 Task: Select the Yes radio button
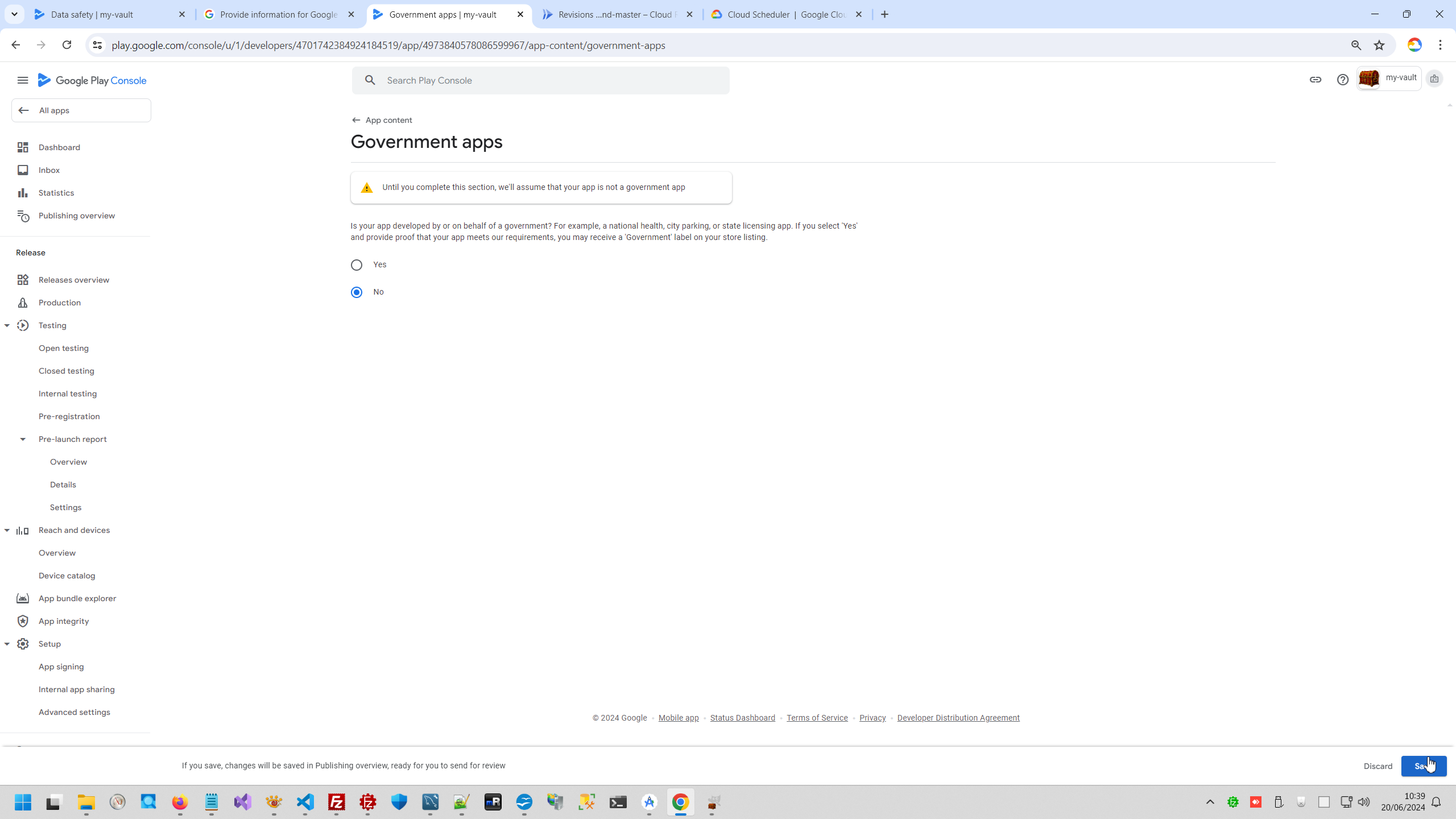(357, 265)
